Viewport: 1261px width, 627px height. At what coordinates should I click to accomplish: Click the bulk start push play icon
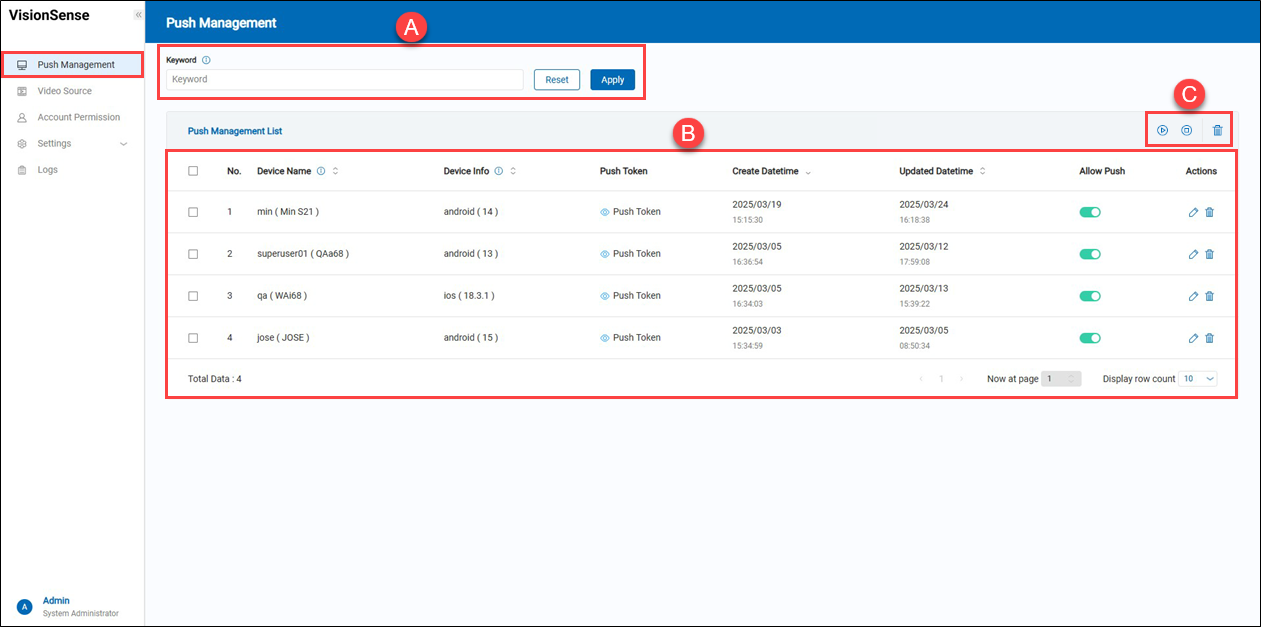click(1162, 130)
